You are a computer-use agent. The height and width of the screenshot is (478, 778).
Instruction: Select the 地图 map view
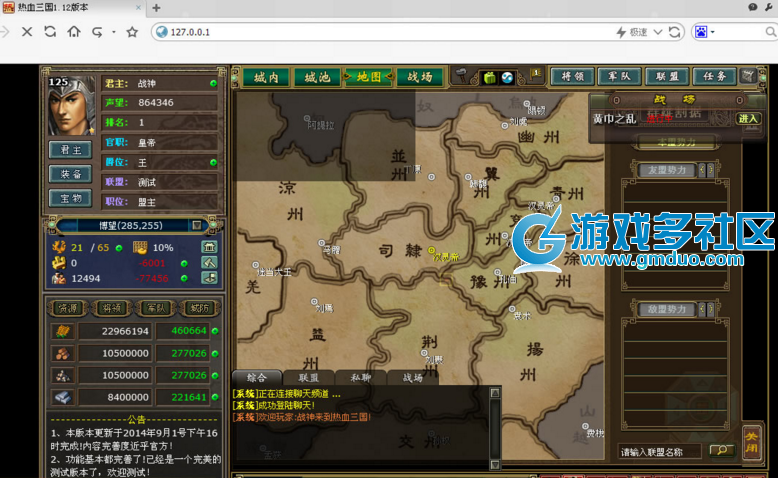coord(369,77)
